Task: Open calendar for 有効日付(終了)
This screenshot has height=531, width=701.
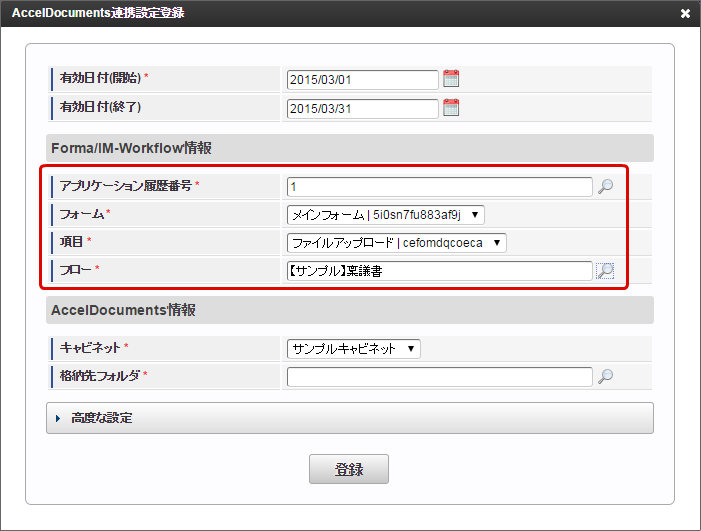Action: point(451,107)
